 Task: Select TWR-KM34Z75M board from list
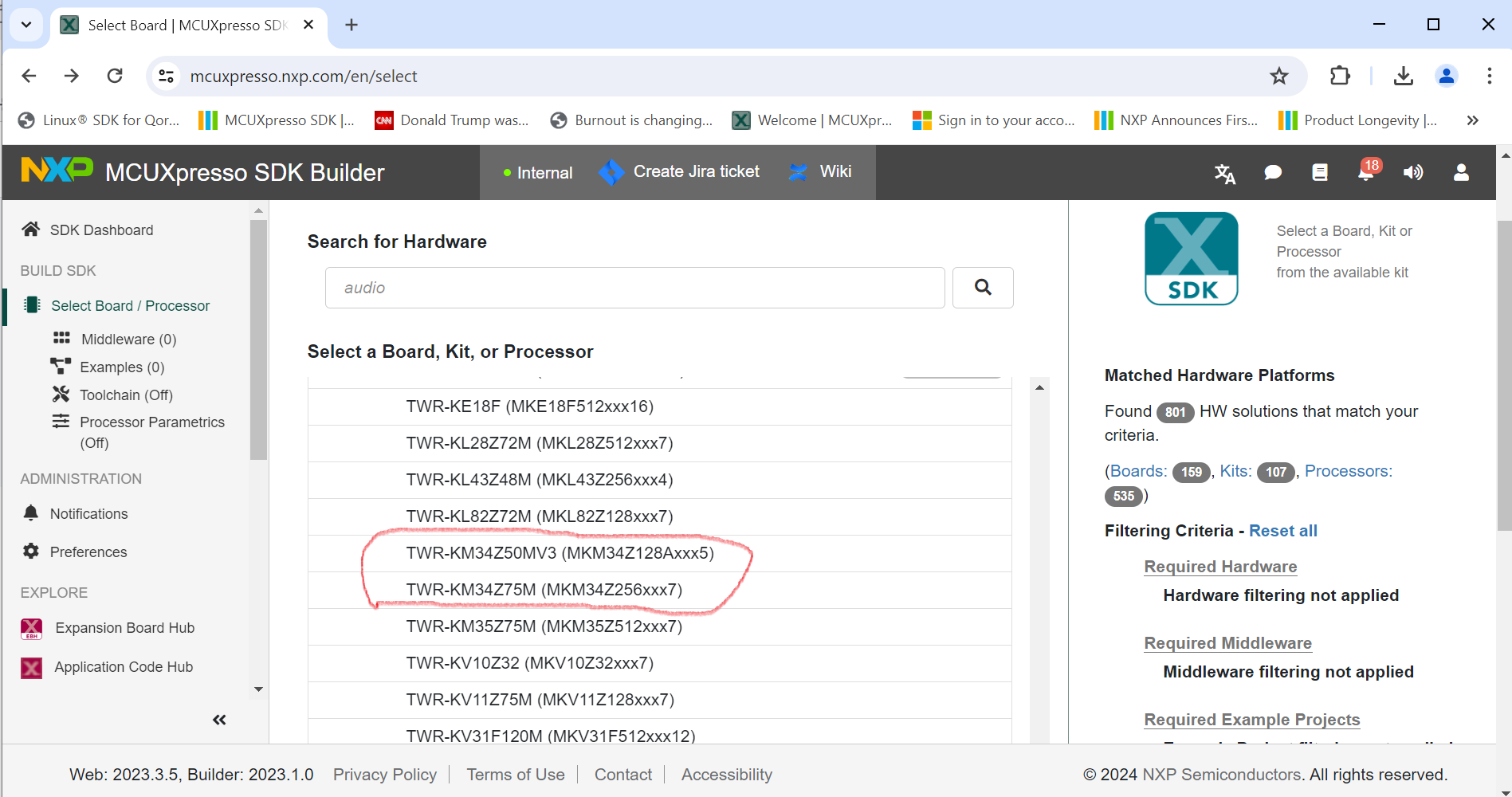pos(544,590)
